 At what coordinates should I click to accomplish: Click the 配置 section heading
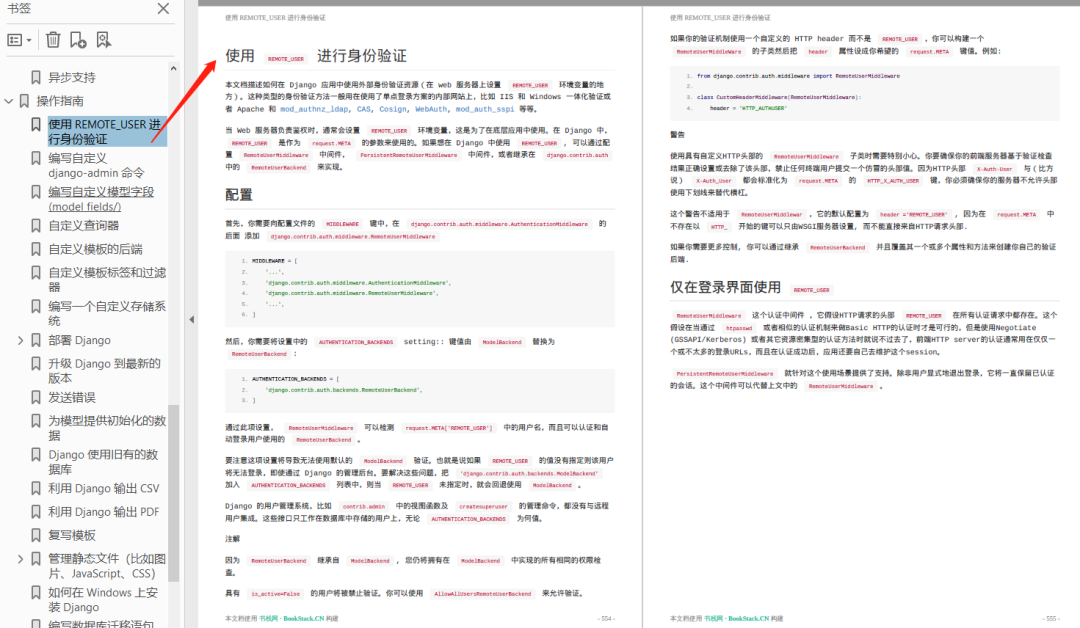click(239, 195)
